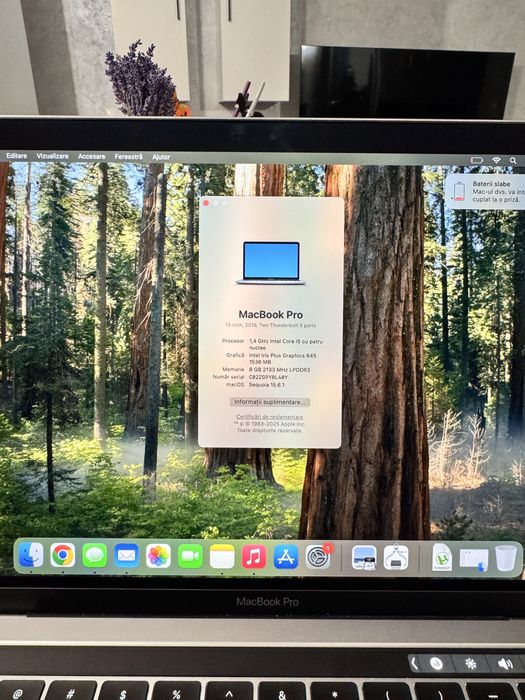Open the App Store from dock

(x=286, y=557)
